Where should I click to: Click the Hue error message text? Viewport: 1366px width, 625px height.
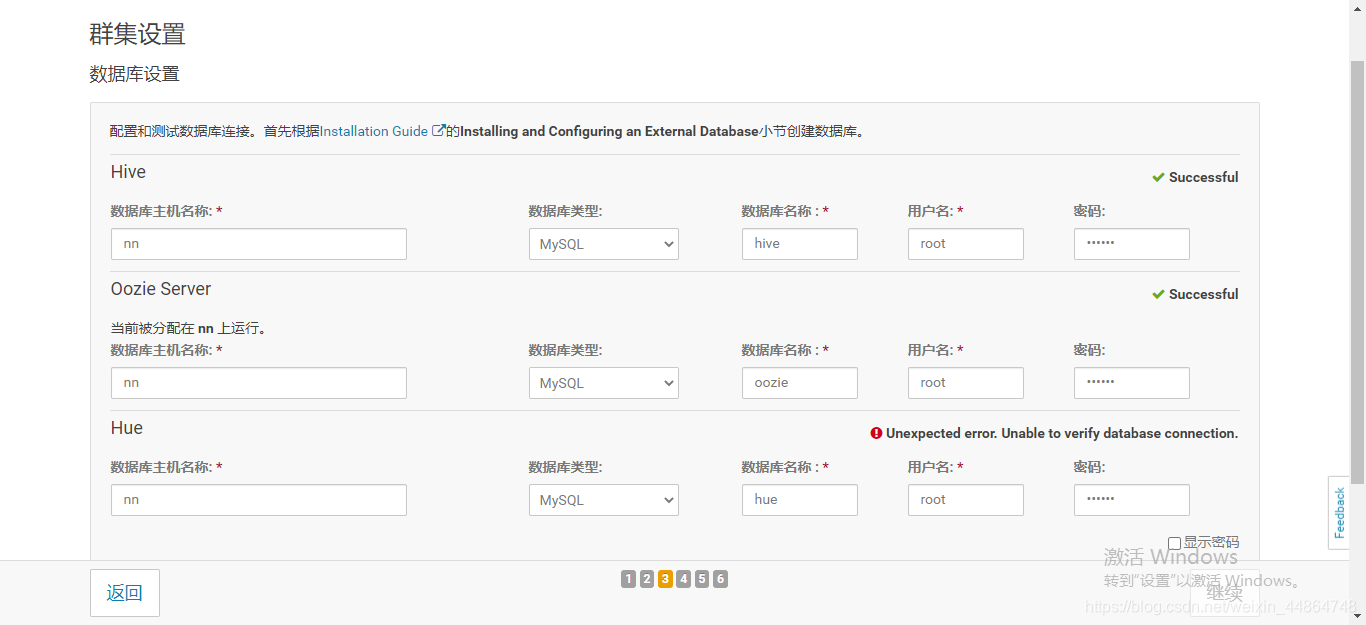[1062, 433]
